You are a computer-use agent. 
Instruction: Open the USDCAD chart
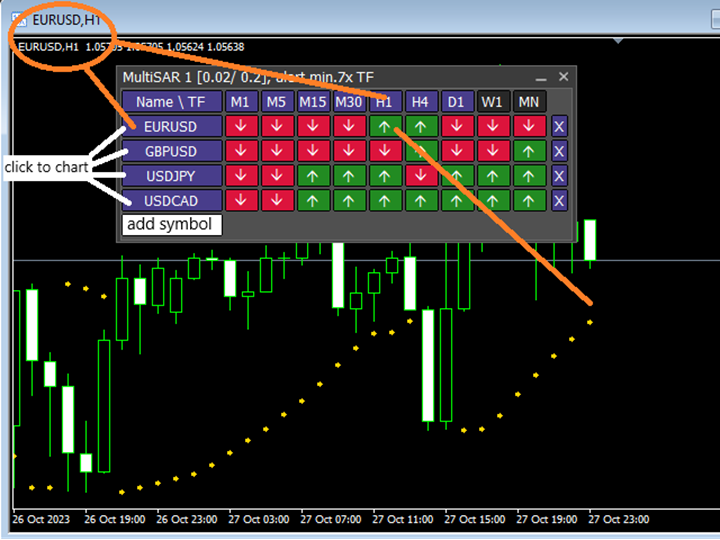tap(170, 200)
